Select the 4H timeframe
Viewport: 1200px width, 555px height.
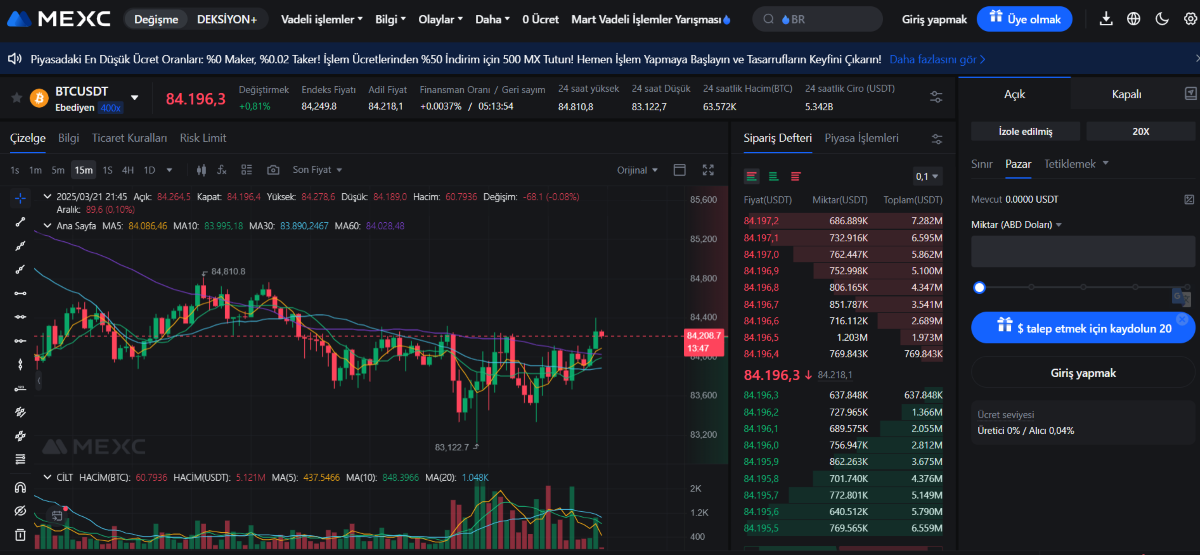[127, 170]
